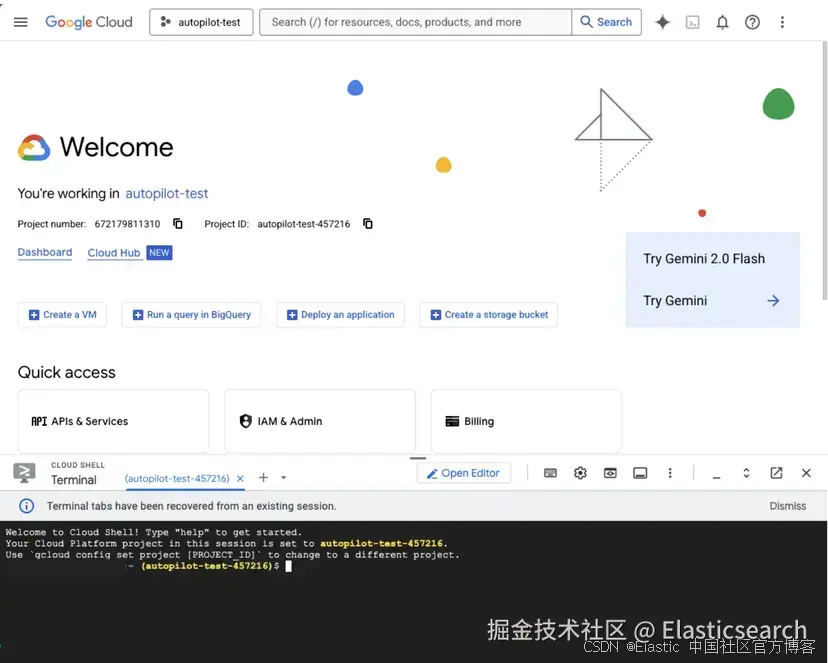
Task: Open the Cloud Shell keyboard icon
Action: [x=550, y=473]
